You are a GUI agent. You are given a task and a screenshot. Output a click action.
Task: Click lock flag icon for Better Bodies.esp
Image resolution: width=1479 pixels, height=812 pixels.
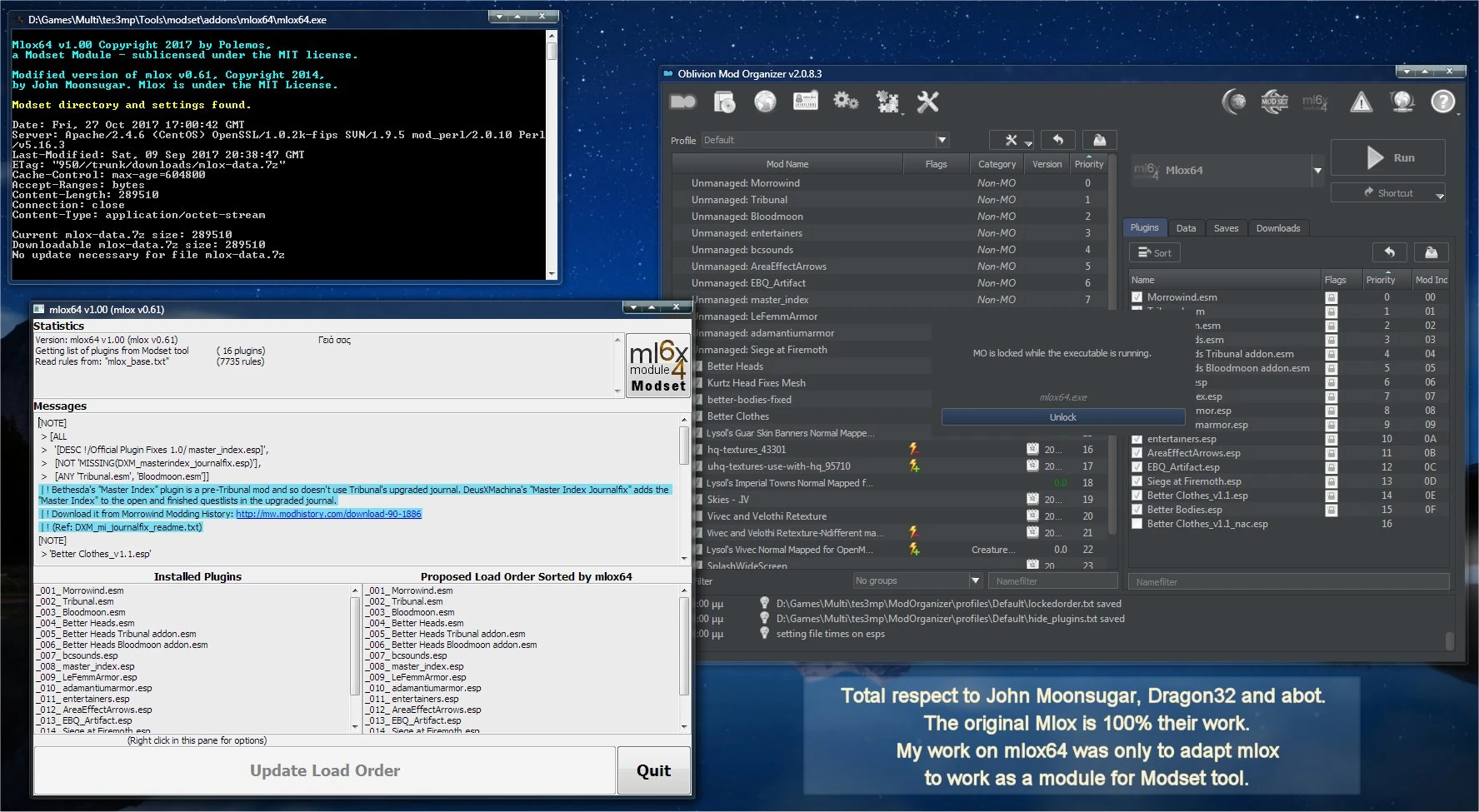(1332, 510)
